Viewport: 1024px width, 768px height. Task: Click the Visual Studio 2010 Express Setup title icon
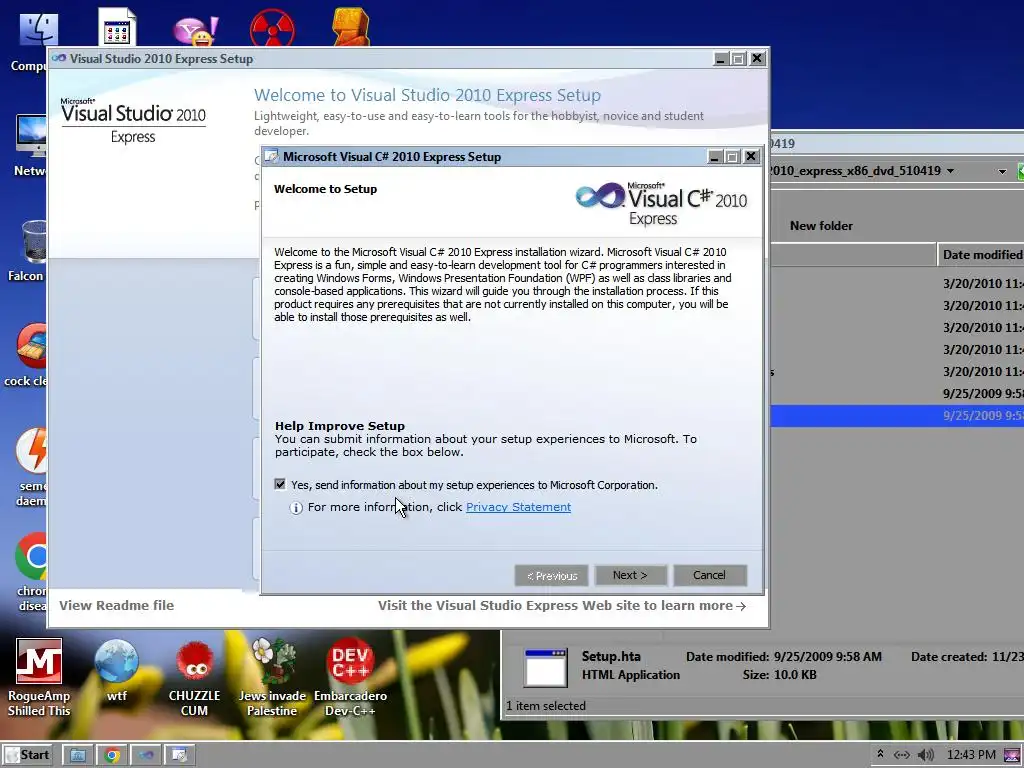click(59, 59)
